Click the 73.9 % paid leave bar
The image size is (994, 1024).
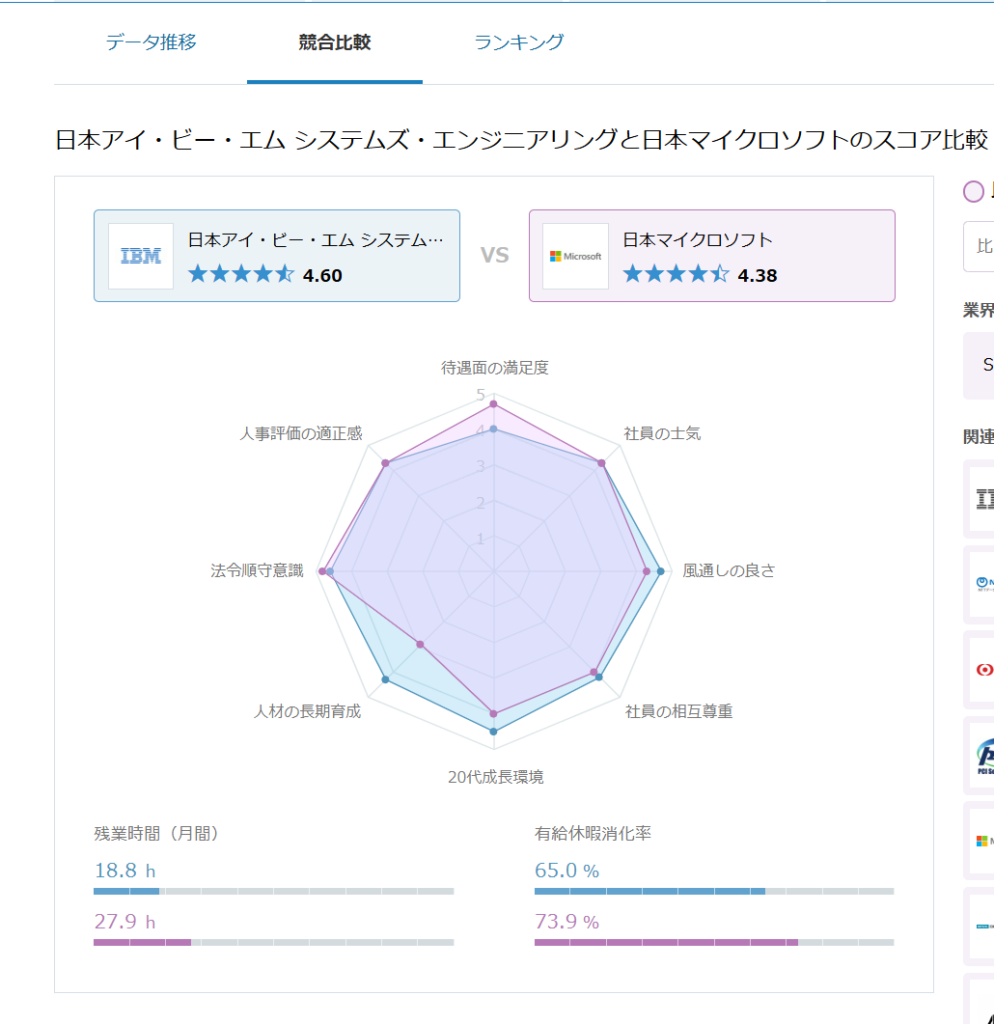[x=714, y=942]
